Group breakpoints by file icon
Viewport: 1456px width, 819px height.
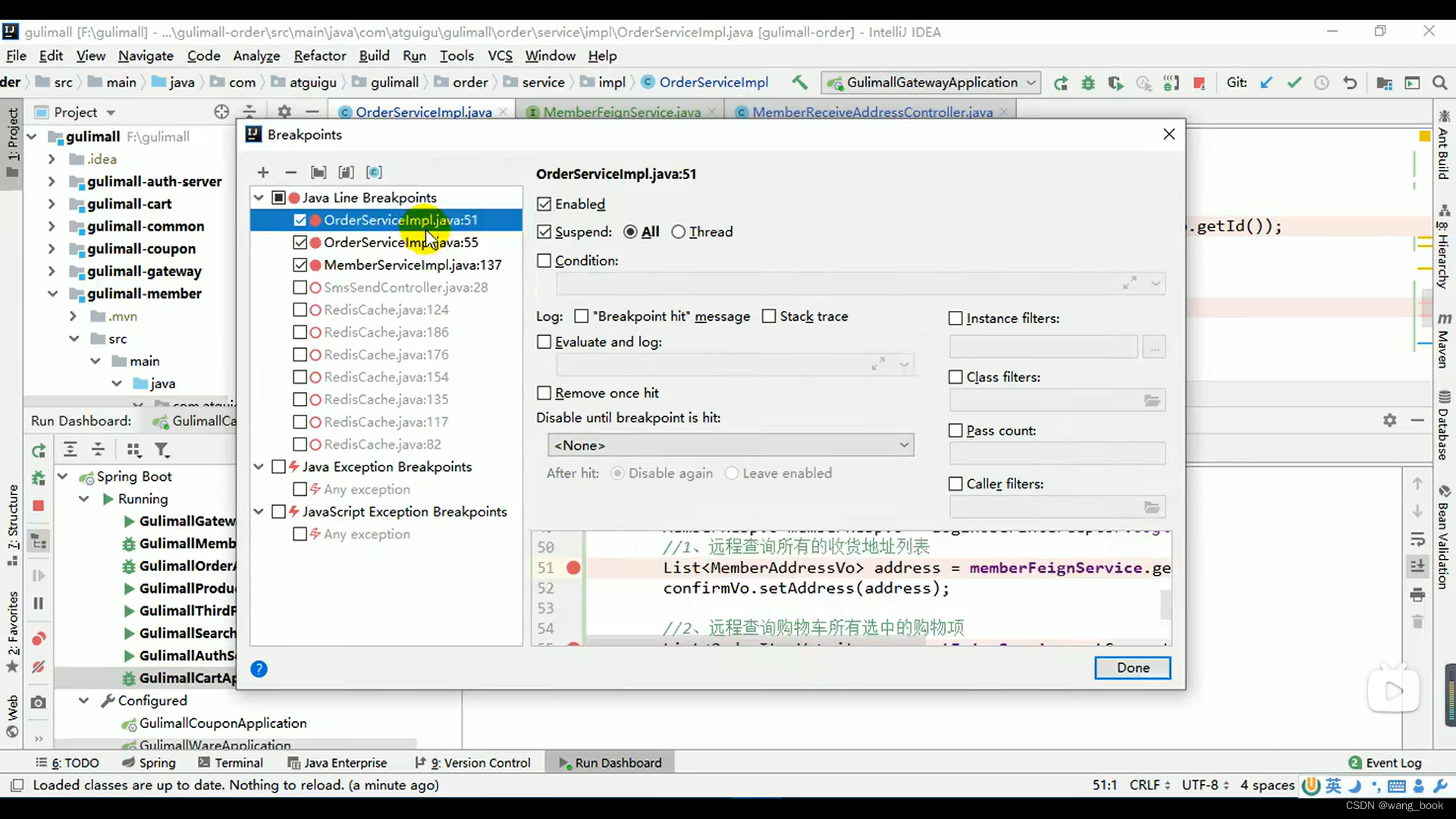point(346,172)
